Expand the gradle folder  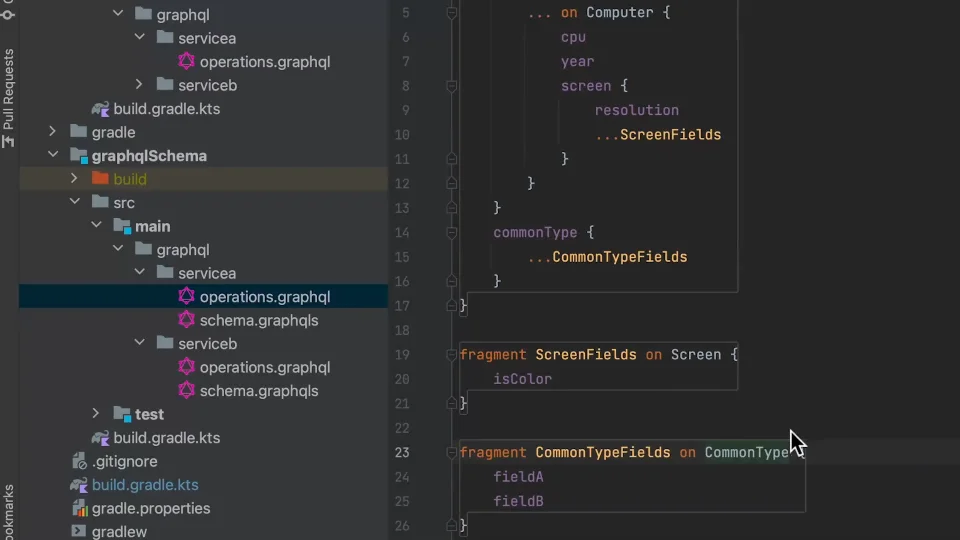[x=52, y=132]
